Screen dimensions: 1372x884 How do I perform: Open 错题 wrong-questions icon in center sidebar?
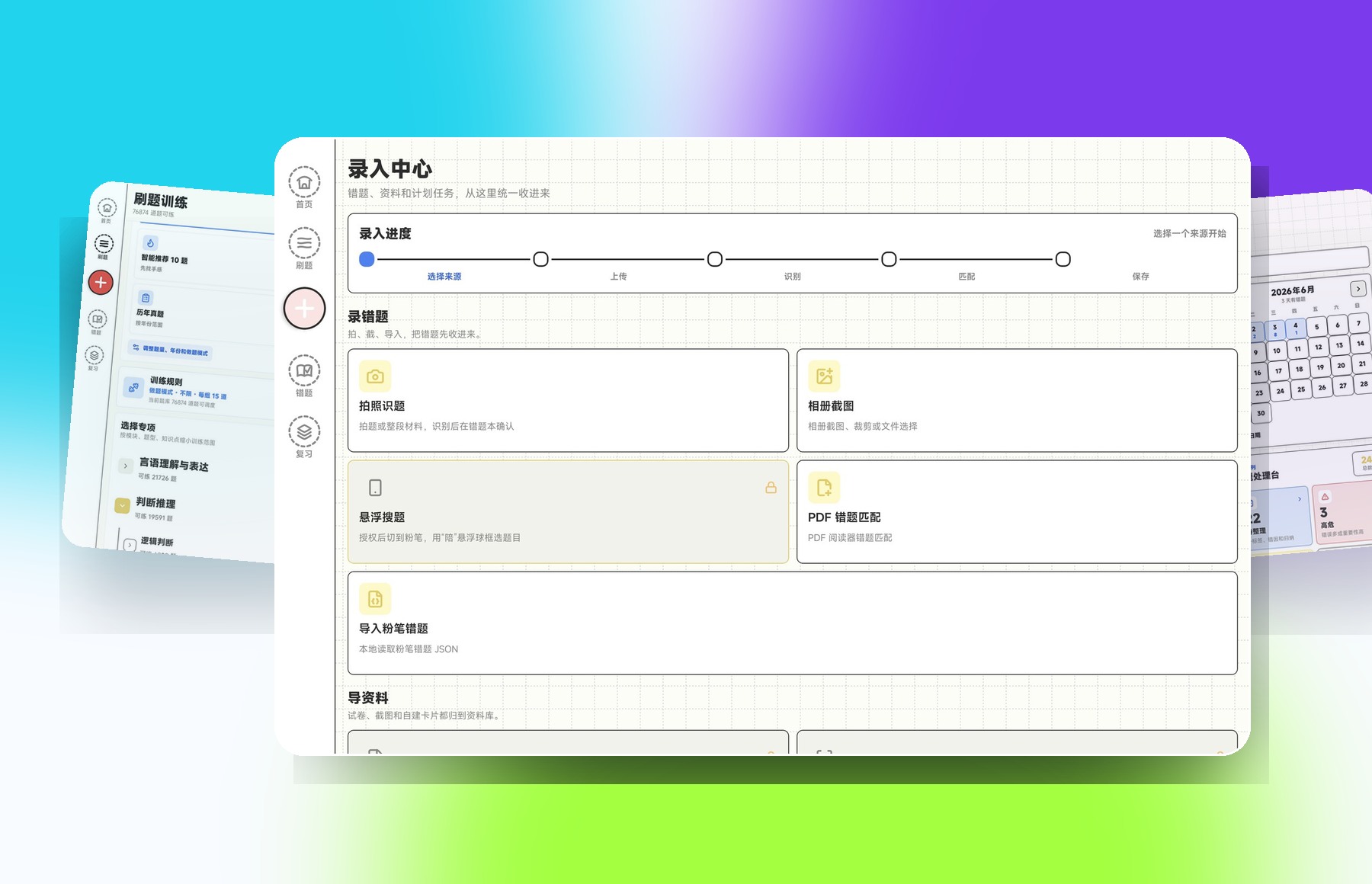(x=304, y=370)
